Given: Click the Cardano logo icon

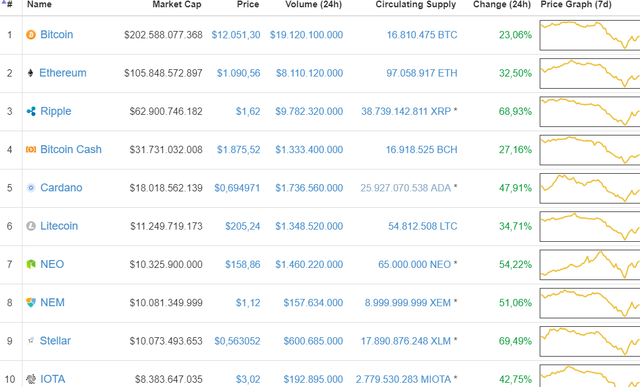Looking at the screenshot, I should click(31, 188).
